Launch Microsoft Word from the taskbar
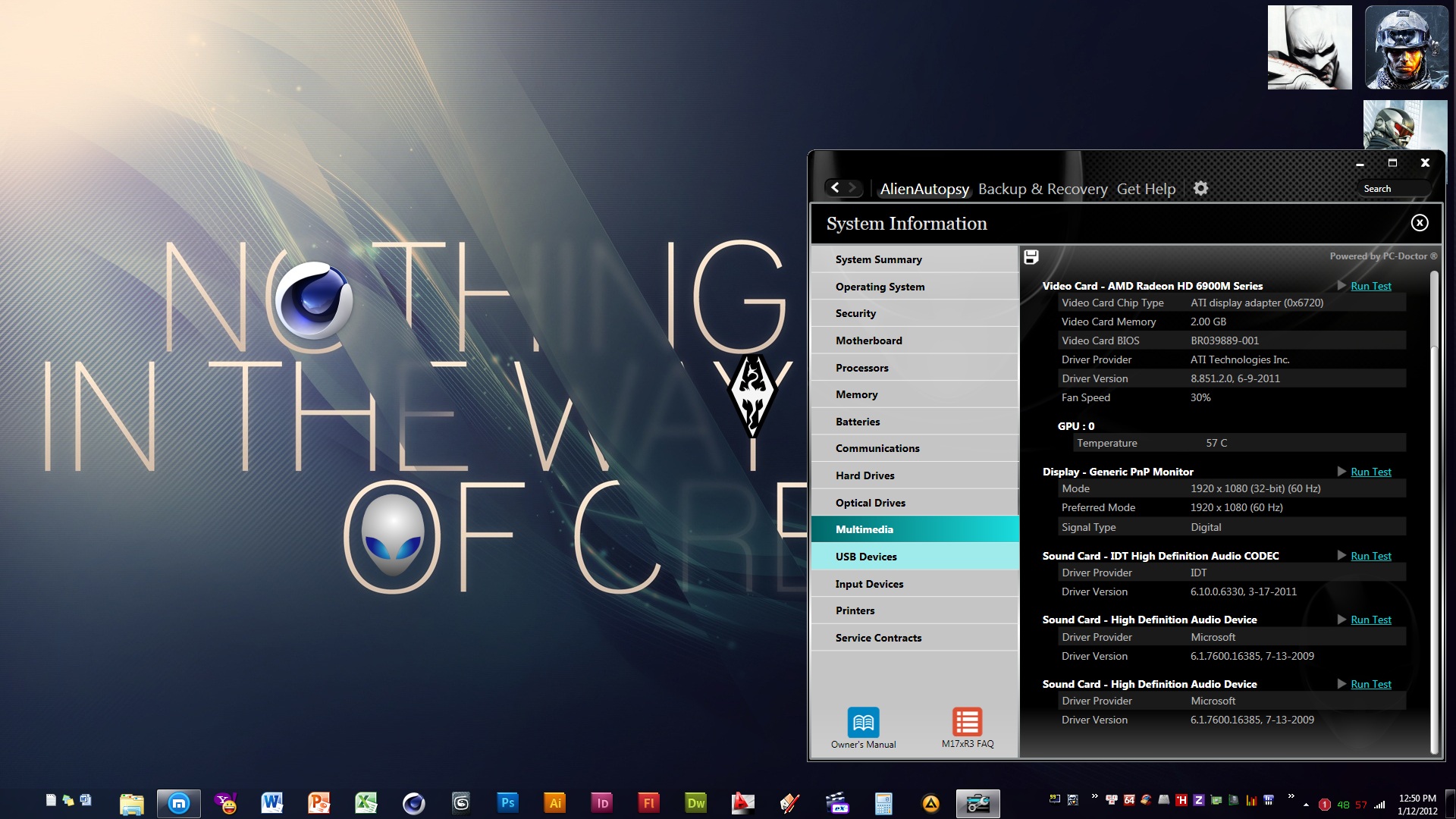Image resolution: width=1456 pixels, height=819 pixels. [272, 803]
